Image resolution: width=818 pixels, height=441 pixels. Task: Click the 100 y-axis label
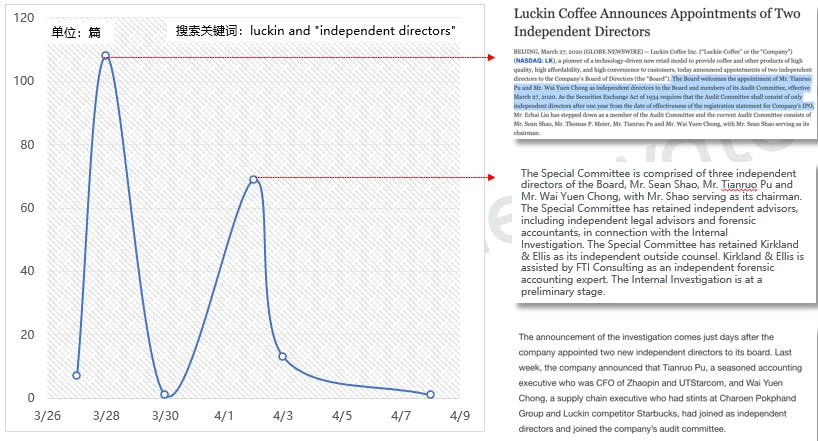24,81
